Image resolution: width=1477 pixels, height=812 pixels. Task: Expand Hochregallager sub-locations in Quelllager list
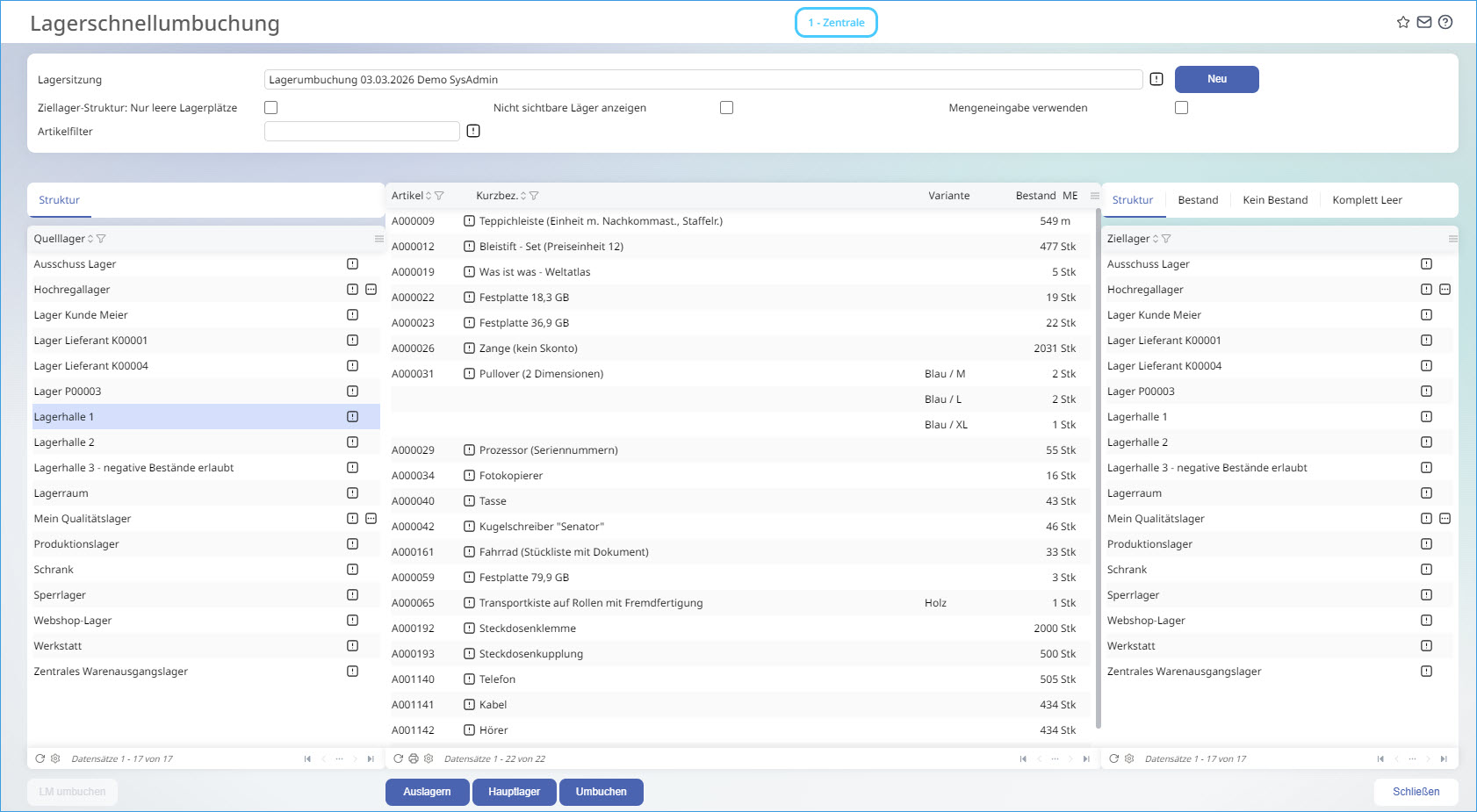[x=371, y=290]
